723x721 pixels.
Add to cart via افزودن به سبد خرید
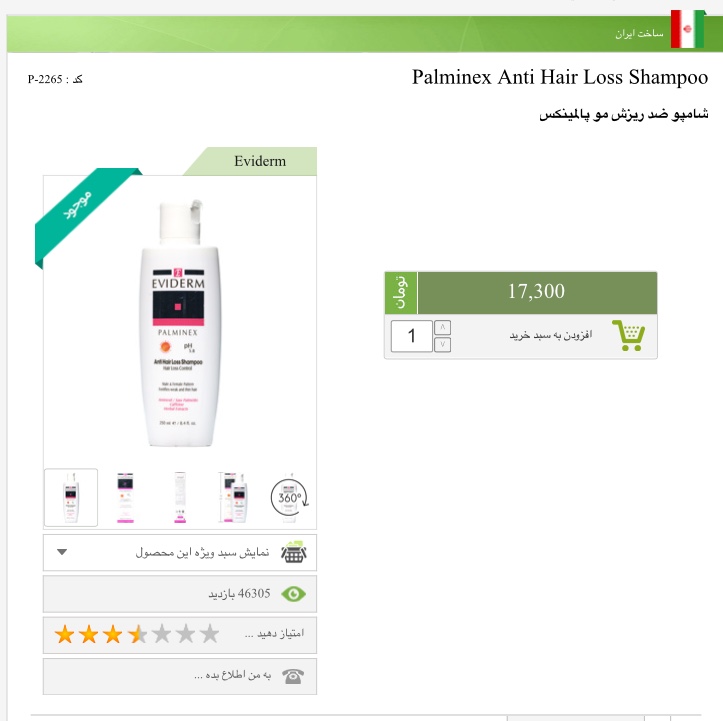[x=551, y=335]
